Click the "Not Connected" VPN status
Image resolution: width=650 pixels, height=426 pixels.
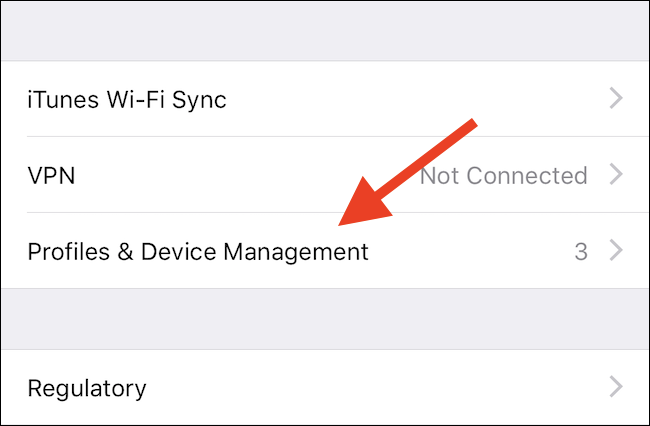503,176
